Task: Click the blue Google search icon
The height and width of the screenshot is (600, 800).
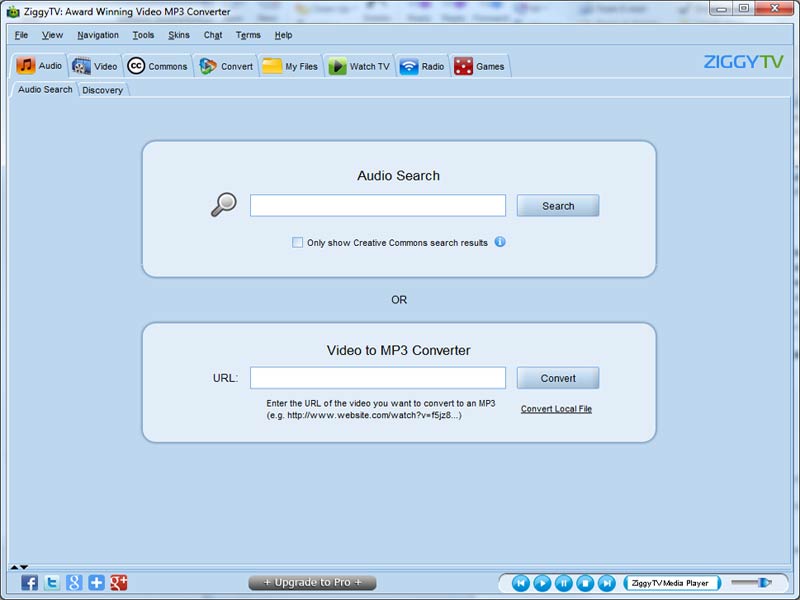Action: coord(74,582)
